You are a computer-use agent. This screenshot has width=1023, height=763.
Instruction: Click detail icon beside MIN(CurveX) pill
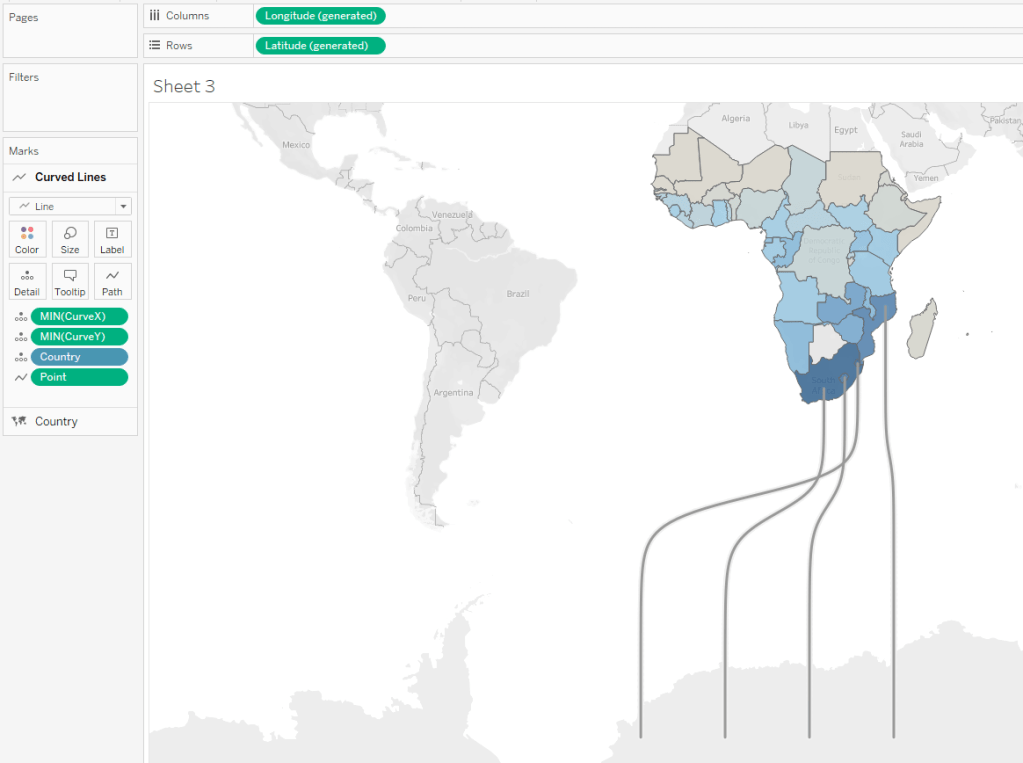tap(19, 316)
